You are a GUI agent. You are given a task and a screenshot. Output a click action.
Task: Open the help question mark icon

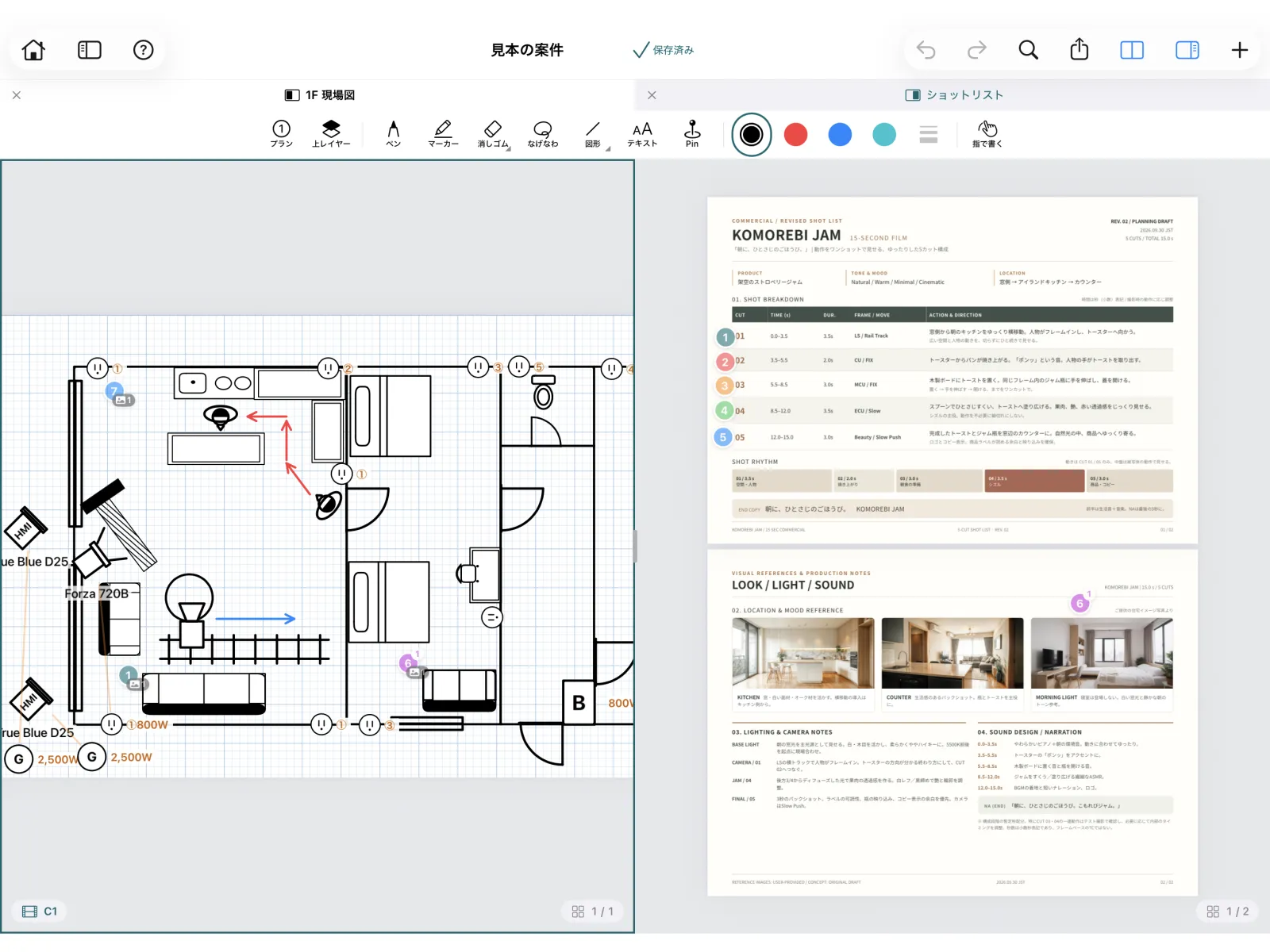click(x=143, y=50)
